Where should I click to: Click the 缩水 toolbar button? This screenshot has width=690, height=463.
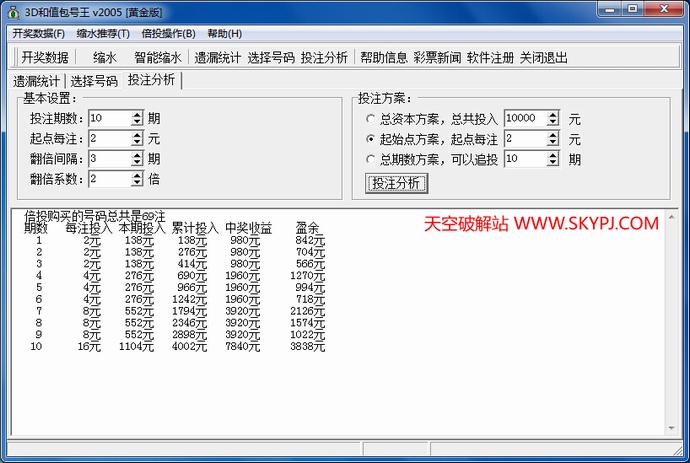coord(105,57)
